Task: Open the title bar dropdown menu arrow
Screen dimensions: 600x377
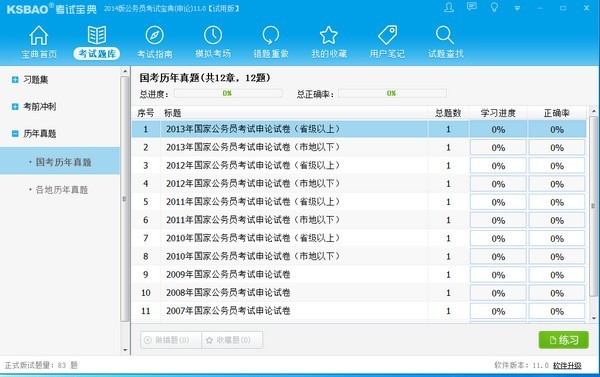Action: [517, 8]
